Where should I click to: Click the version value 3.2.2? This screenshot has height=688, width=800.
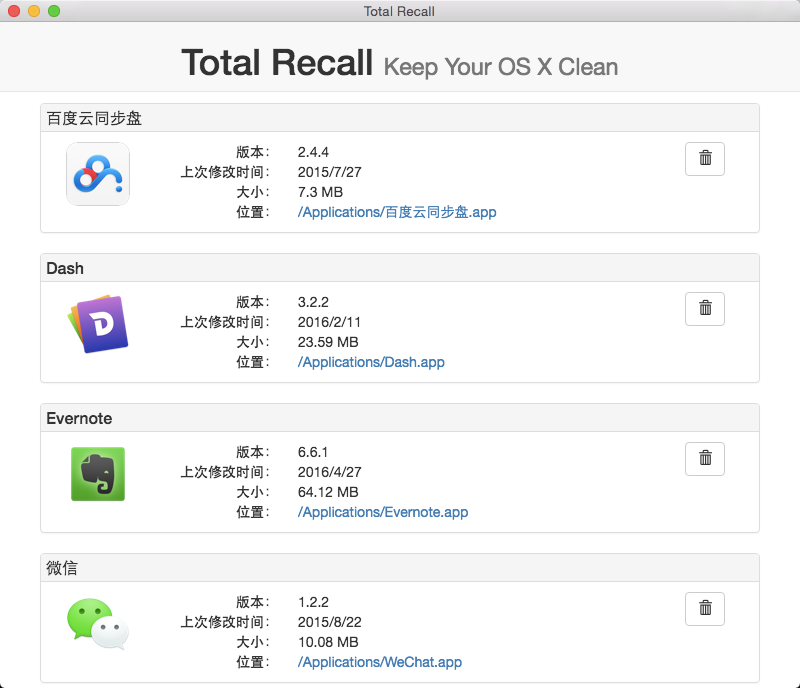coord(313,302)
